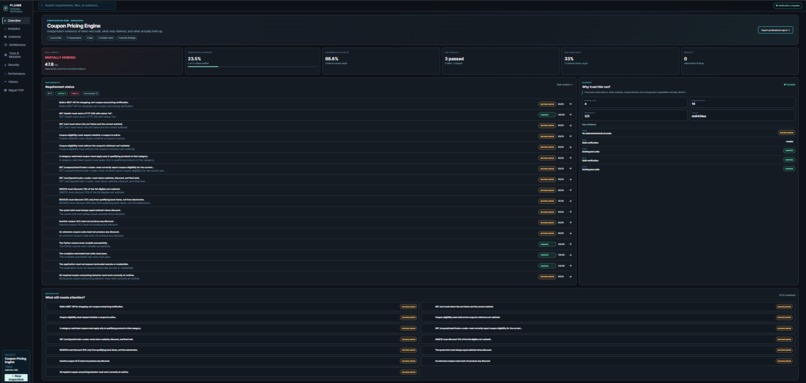Expand the quote total requirement row
Viewport: 806px width, 383px height.
pyautogui.click(x=309, y=212)
